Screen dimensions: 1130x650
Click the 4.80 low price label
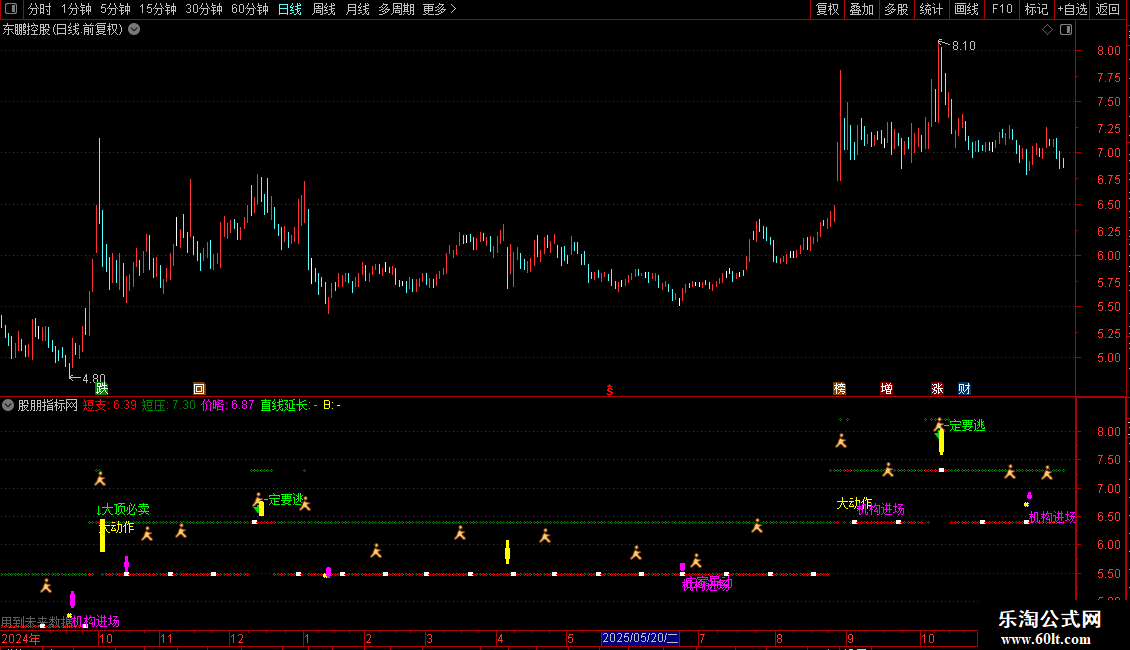94,378
